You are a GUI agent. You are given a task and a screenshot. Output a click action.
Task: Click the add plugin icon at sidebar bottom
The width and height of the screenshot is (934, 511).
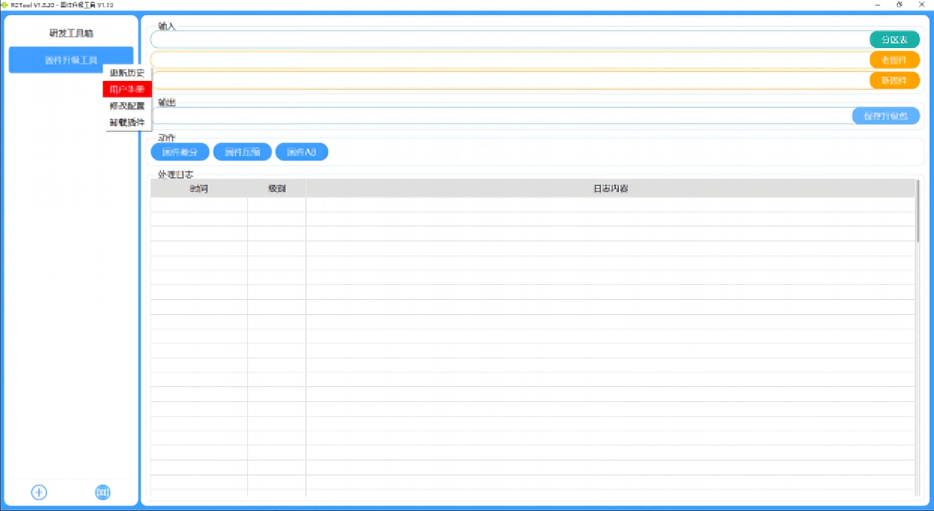click(39, 492)
